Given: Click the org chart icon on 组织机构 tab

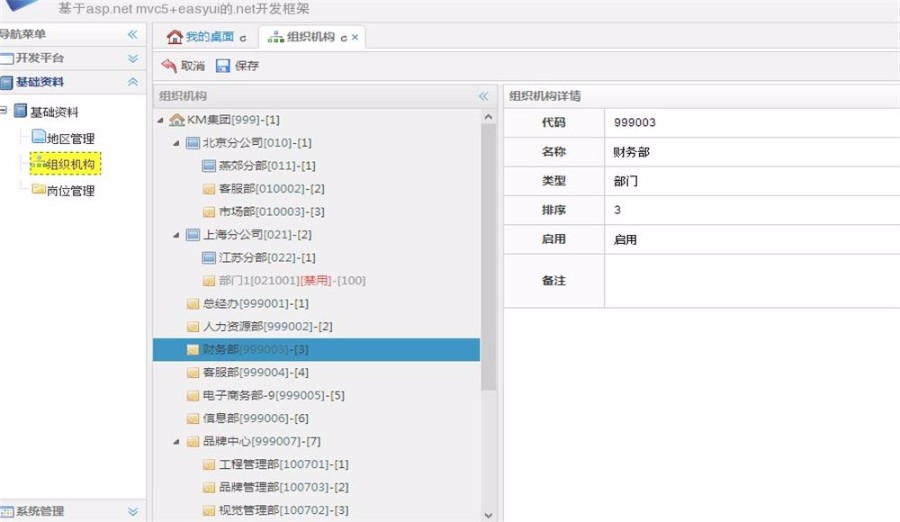Looking at the screenshot, I should (x=276, y=37).
